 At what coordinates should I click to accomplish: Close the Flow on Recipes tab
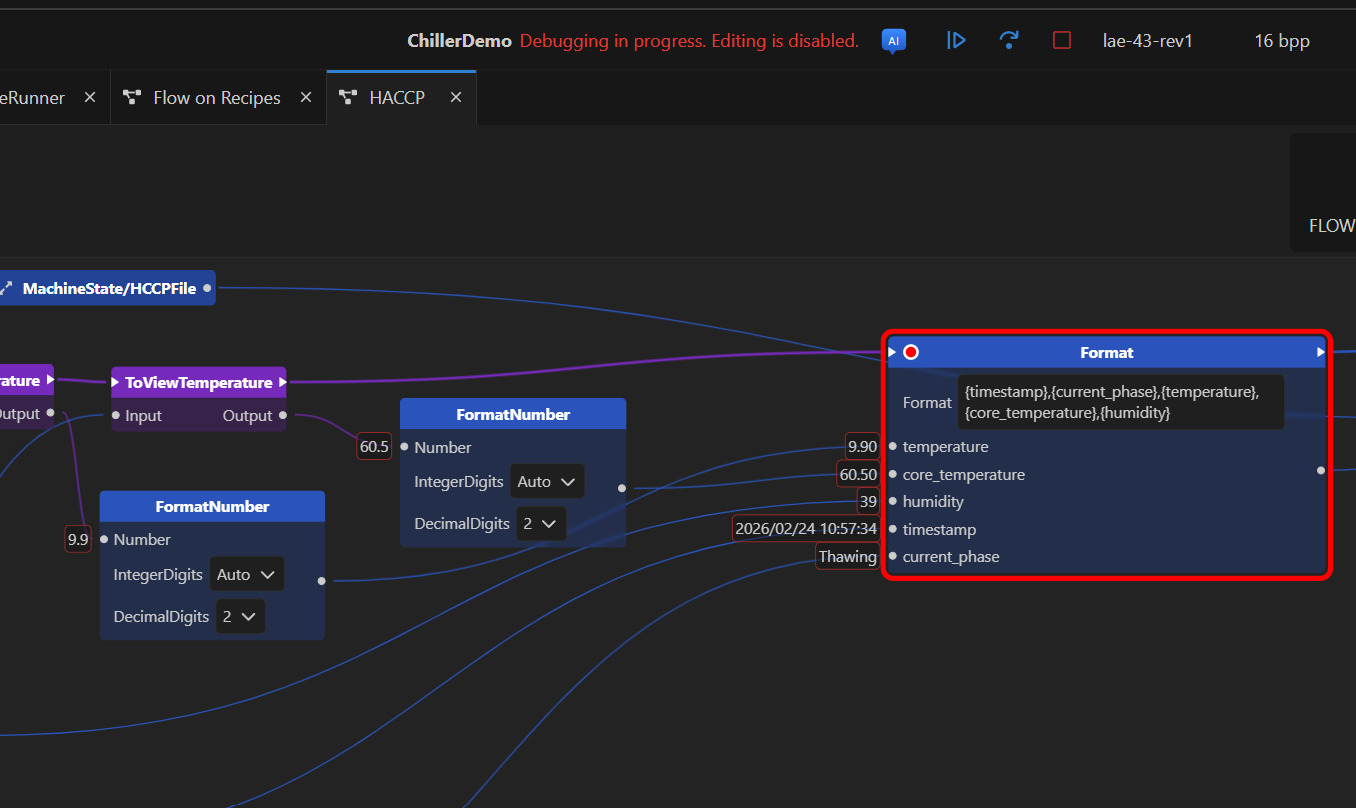pyautogui.click(x=306, y=97)
